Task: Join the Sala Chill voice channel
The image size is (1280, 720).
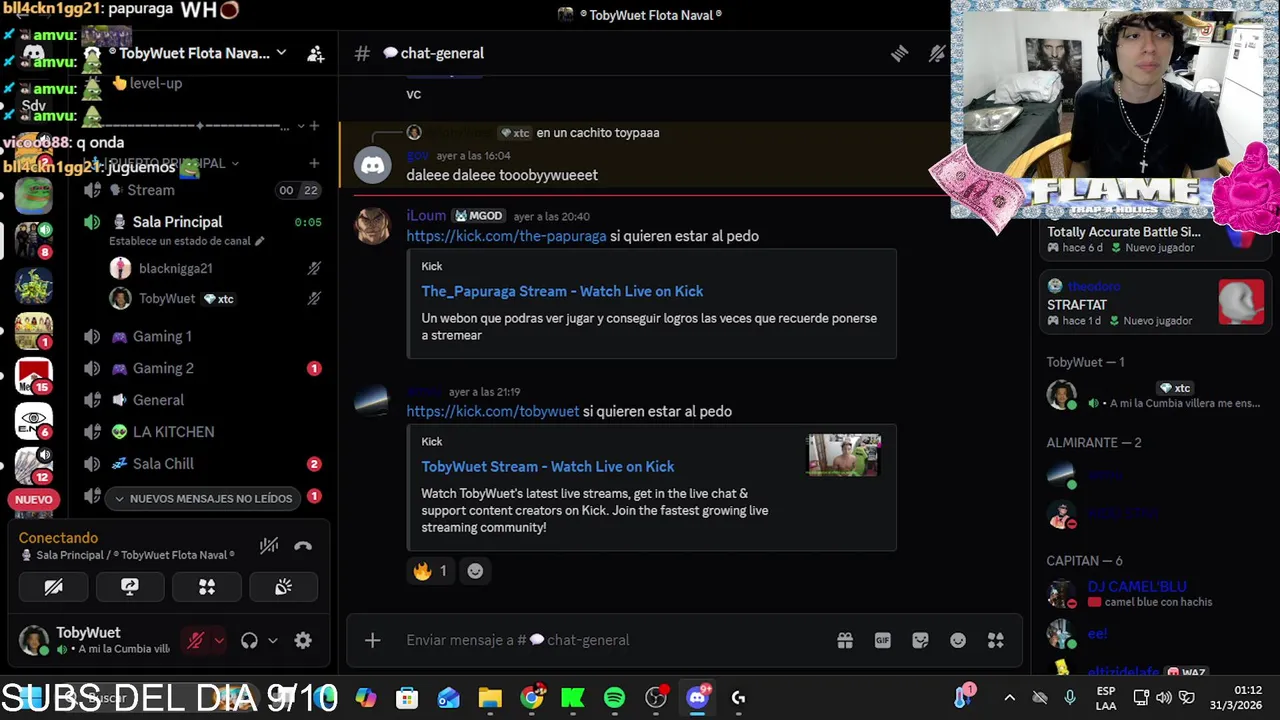Action: (x=201, y=465)
